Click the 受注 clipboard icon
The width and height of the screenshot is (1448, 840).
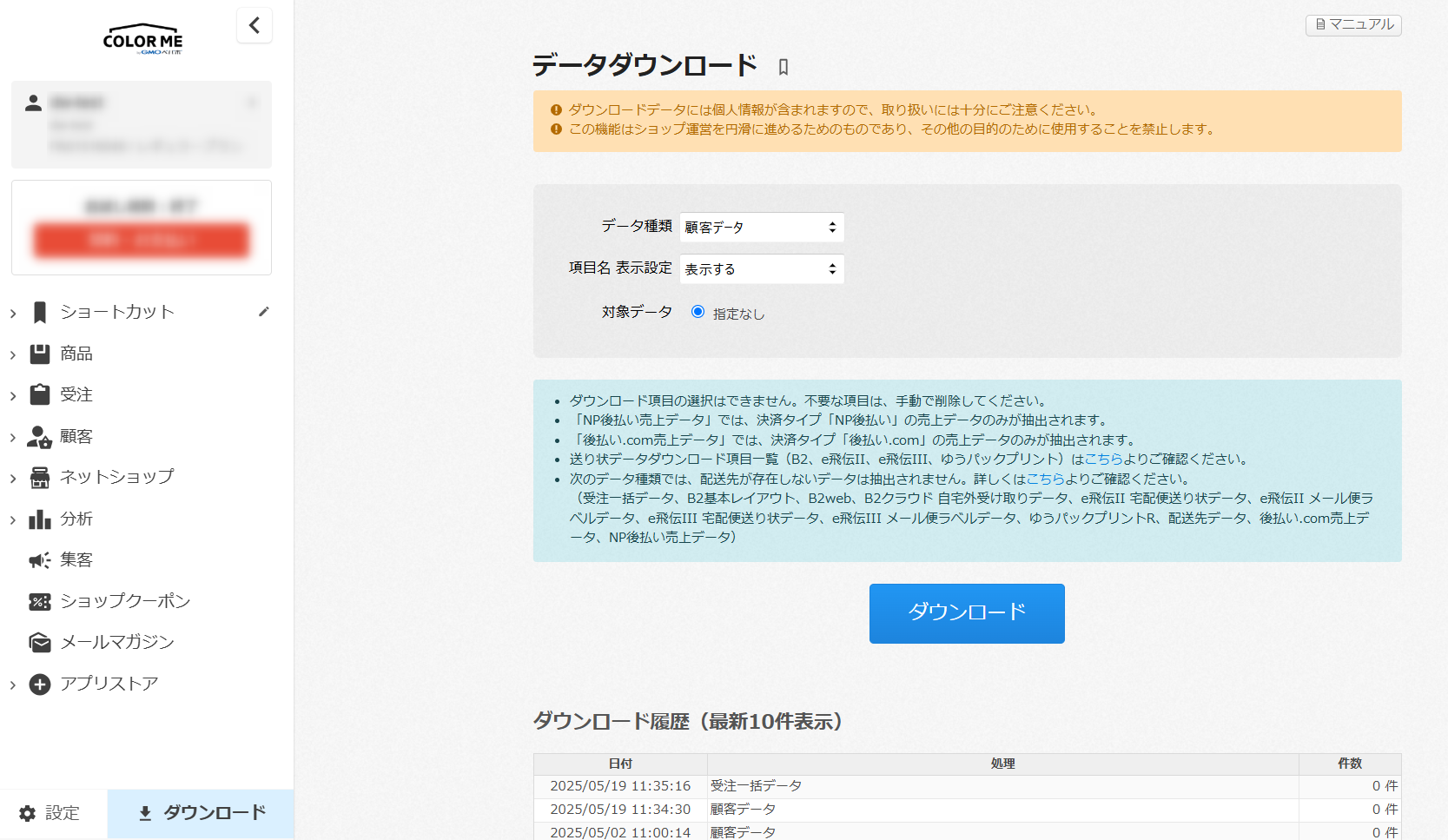coord(40,395)
